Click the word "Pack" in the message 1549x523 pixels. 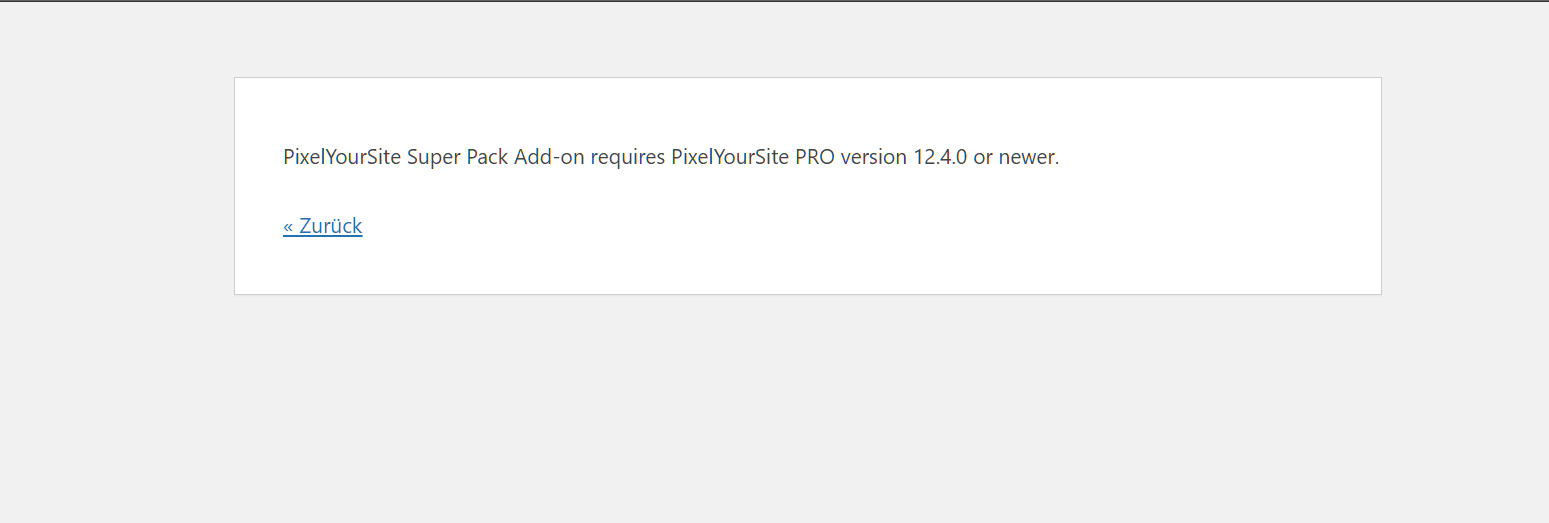pyautogui.click(x=487, y=157)
